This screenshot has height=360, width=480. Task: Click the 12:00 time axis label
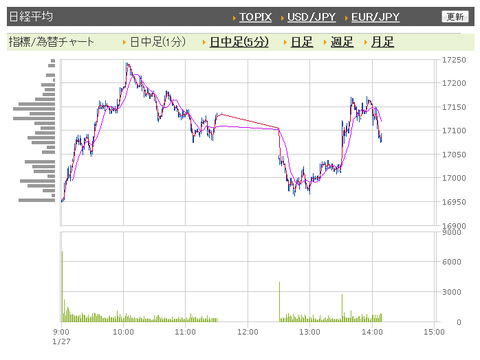(248, 332)
